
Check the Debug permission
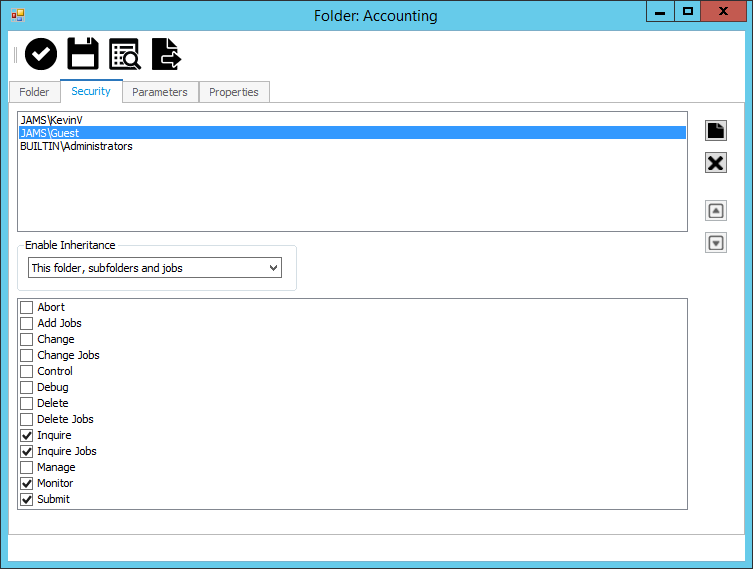27,387
